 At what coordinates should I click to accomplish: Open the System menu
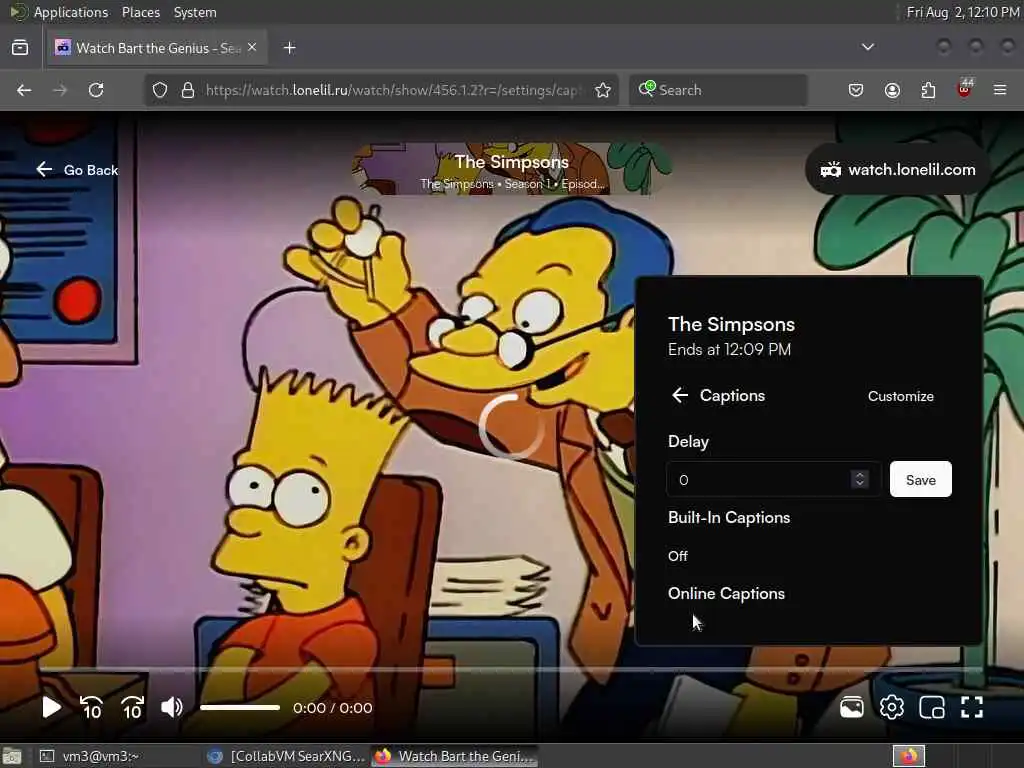[x=195, y=12]
